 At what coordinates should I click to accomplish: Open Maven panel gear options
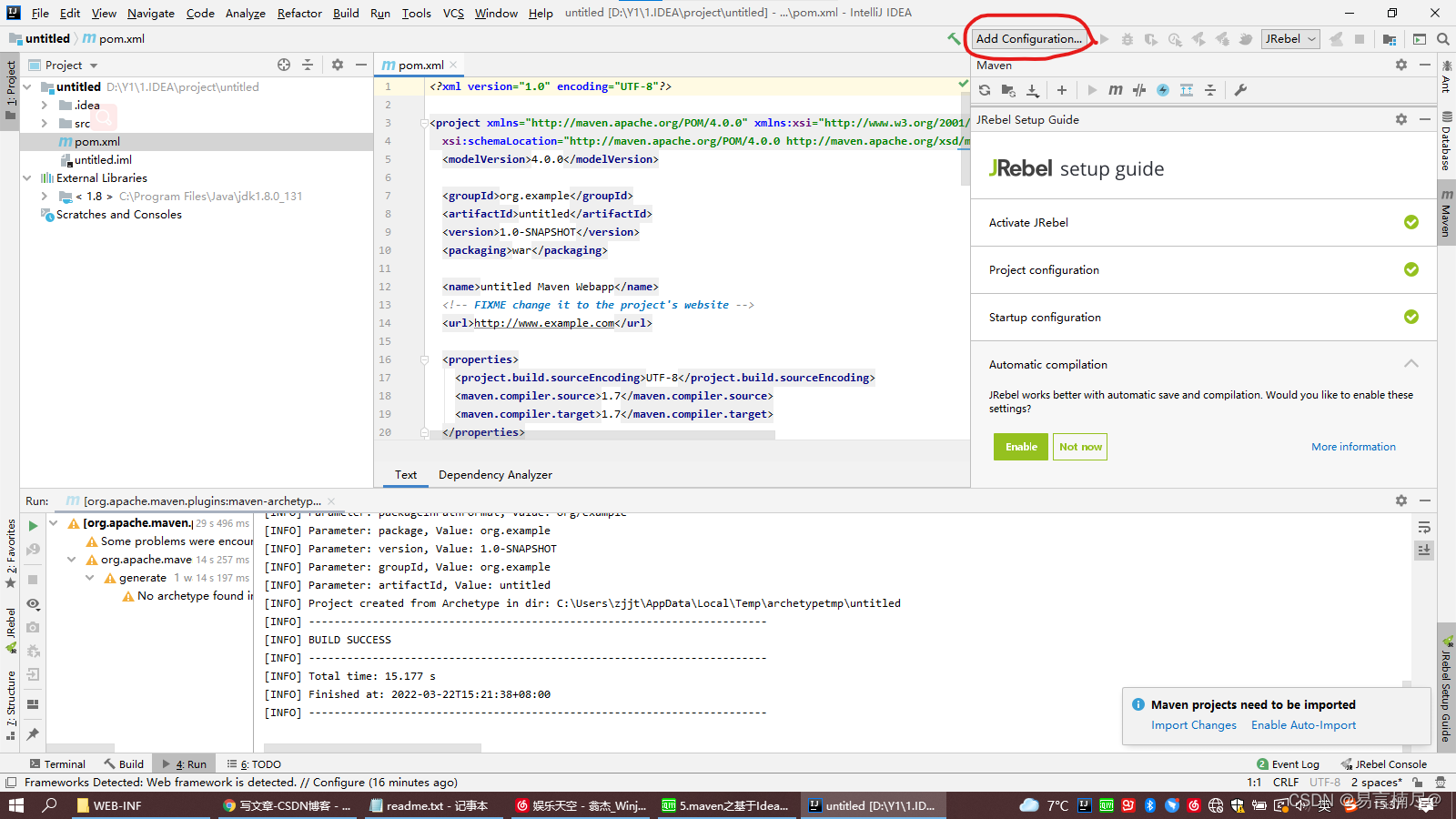click(1401, 65)
